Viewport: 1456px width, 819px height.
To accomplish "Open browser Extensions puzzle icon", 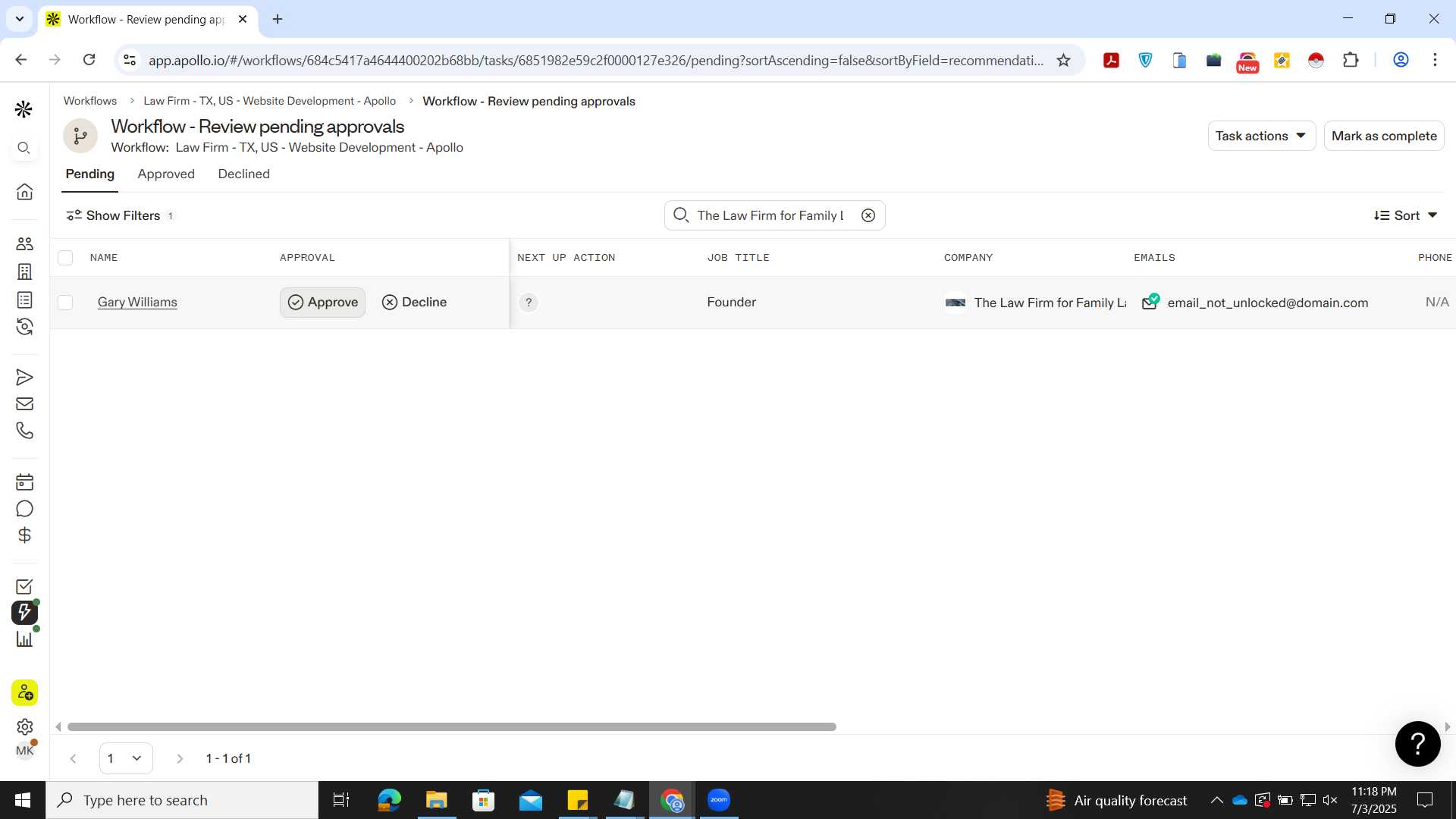I will (1351, 60).
